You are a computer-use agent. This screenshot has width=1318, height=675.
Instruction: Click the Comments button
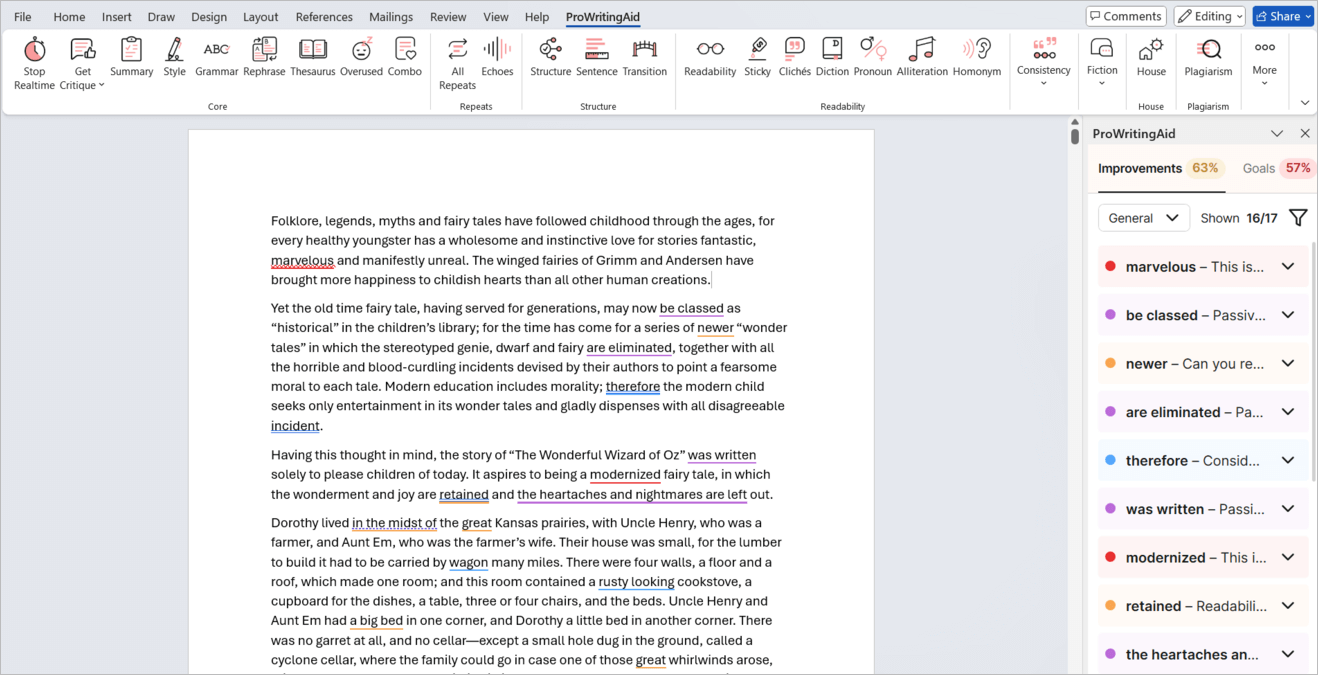[x=1125, y=16]
